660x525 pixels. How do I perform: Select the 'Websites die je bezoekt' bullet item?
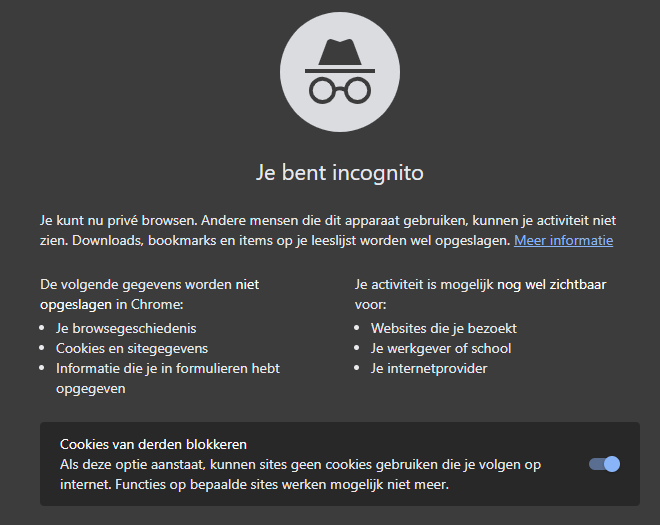click(444, 328)
